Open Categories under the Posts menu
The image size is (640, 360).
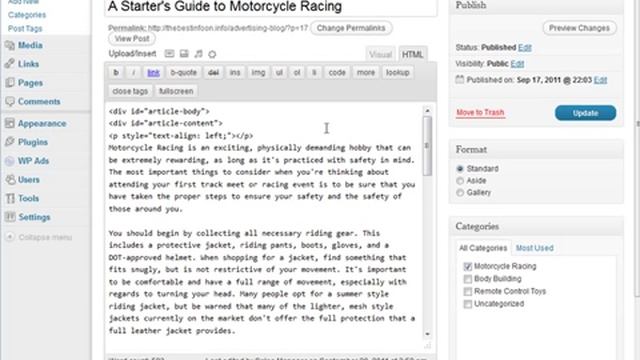pyautogui.click(x=27, y=15)
